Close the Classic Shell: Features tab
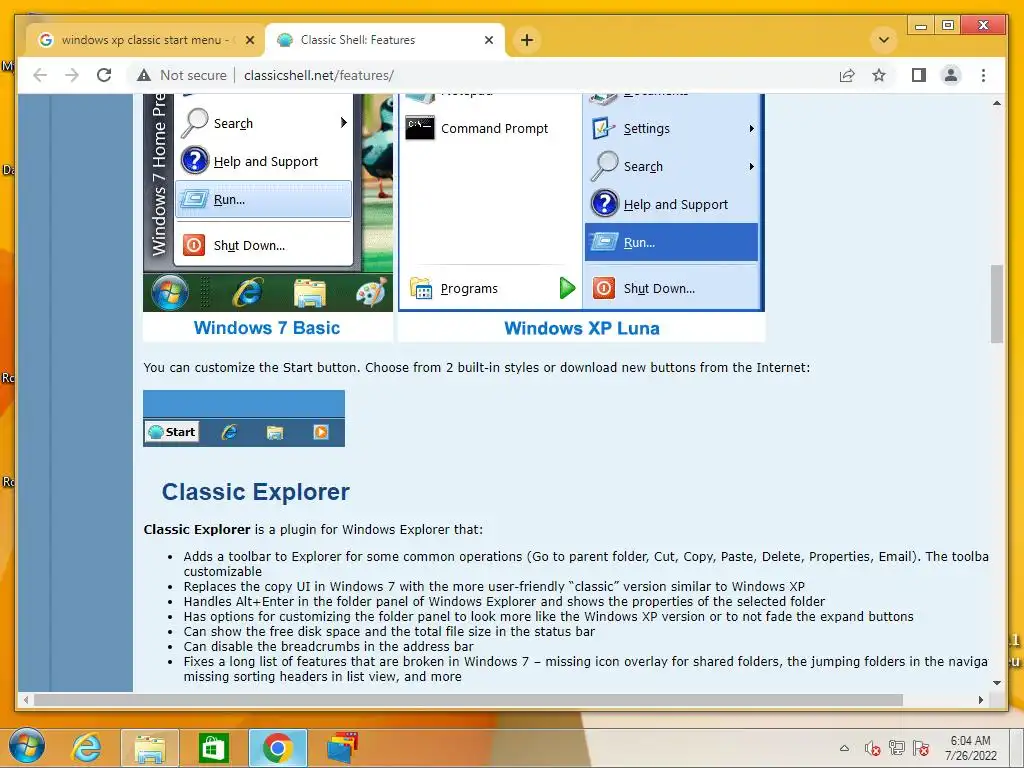The width and height of the screenshot is (1024, 768). point(488,40)
